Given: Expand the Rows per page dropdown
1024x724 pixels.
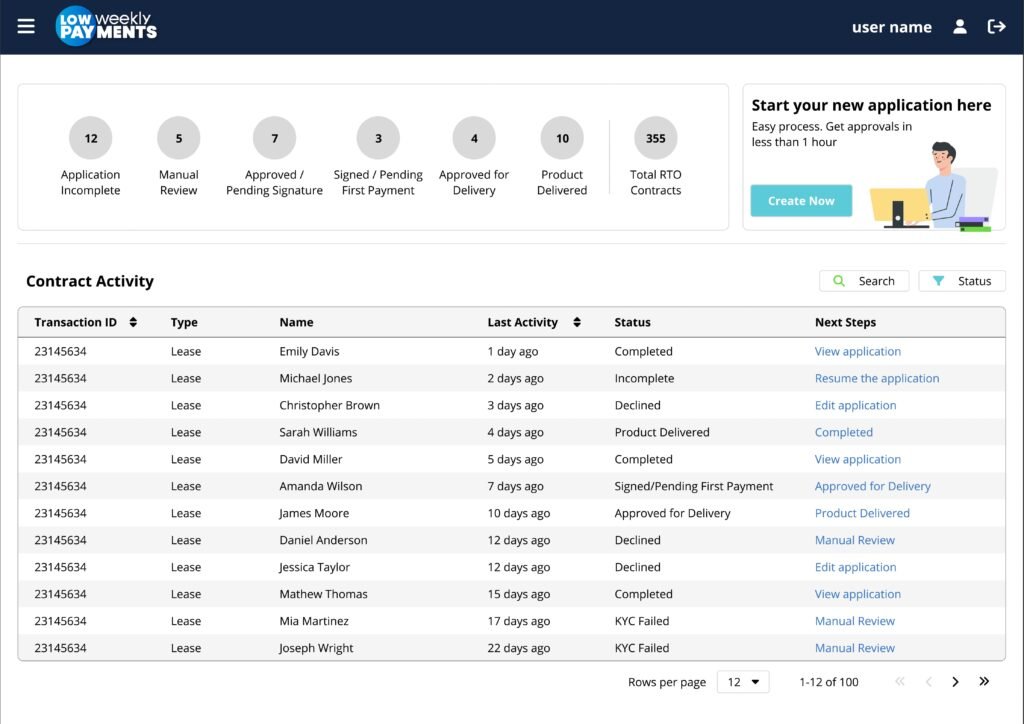Looking at the screenshot, I should click(742, 682).
